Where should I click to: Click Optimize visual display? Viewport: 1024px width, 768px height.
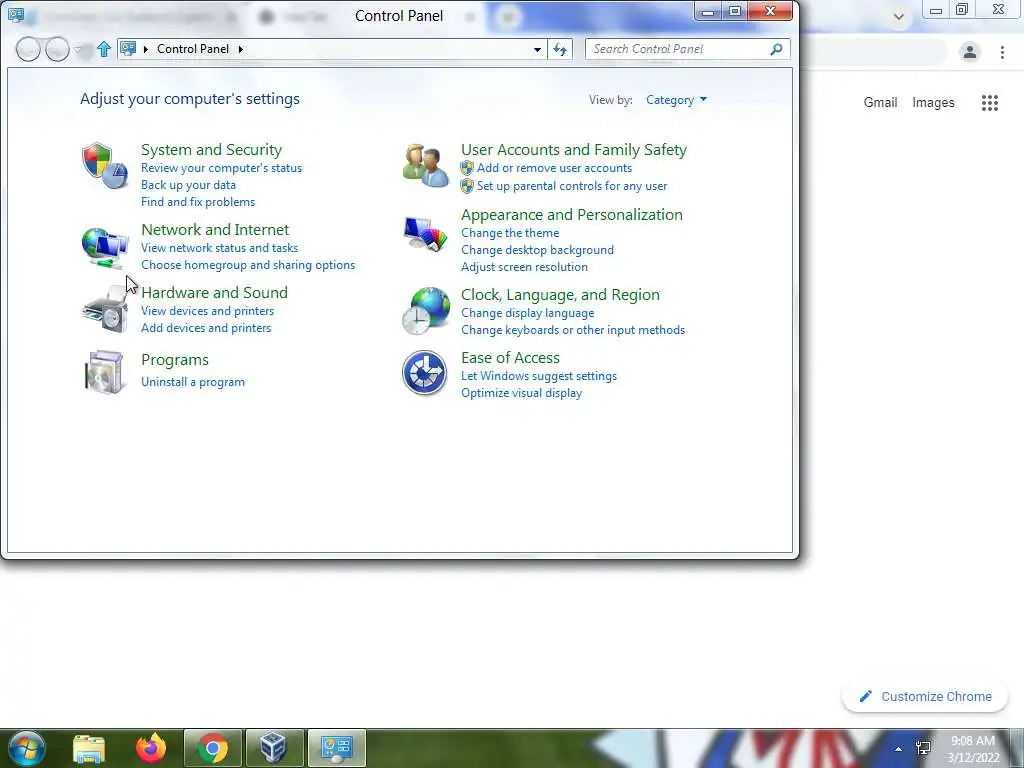point(521,393)
